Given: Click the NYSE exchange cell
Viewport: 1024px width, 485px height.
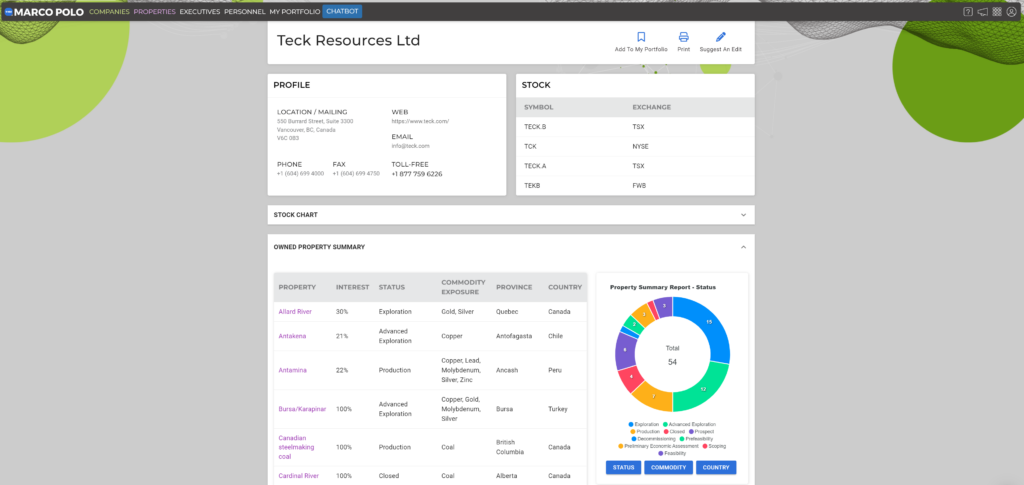Looking at the screenshot, I should click(640, 147).
